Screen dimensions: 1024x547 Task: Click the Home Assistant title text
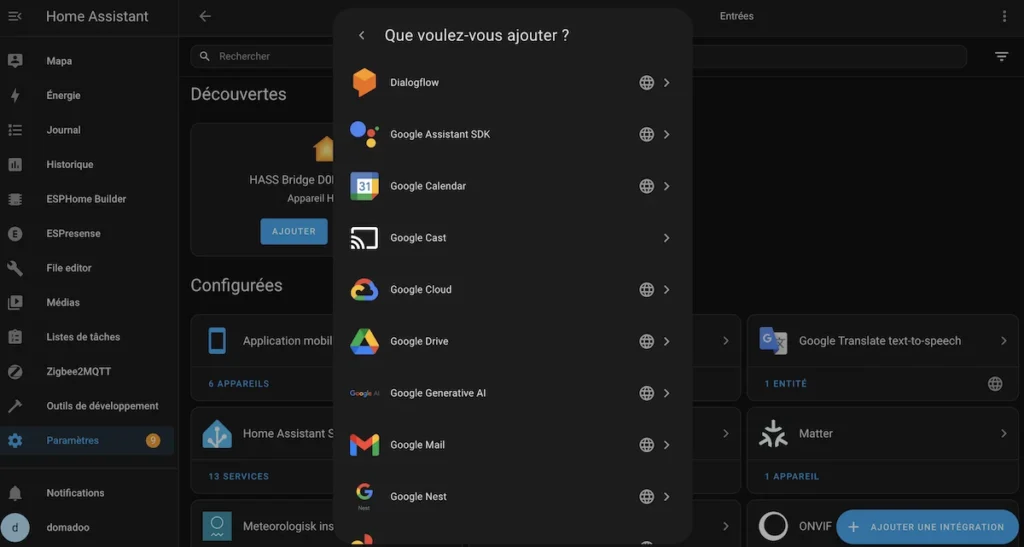coord(97,16)
